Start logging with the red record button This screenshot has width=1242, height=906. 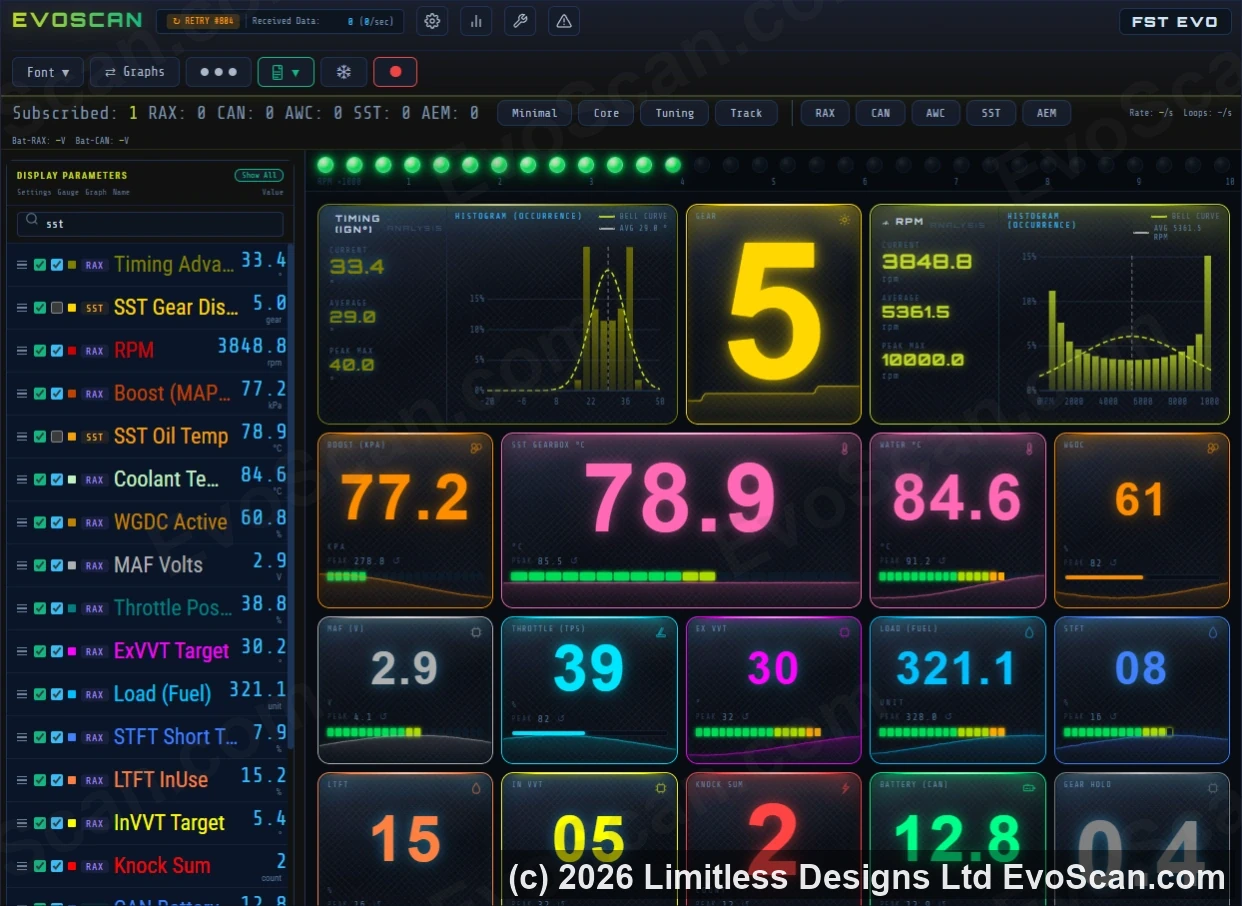coord(395,72)
